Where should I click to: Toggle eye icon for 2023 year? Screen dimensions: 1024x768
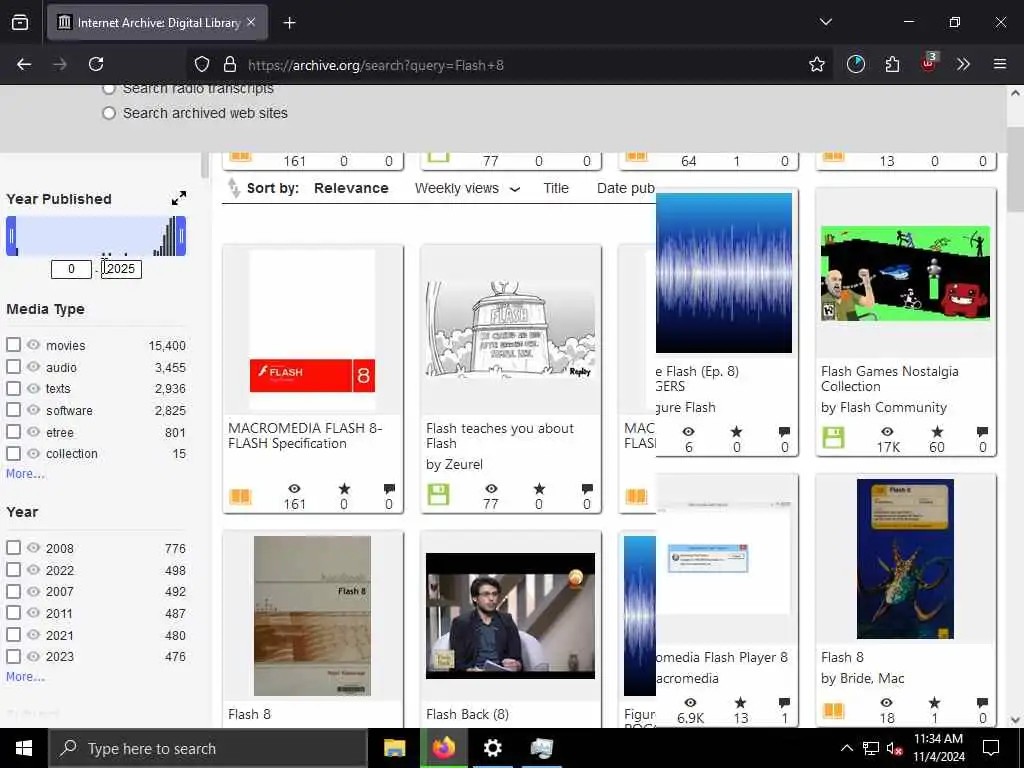tap(33, 656)
